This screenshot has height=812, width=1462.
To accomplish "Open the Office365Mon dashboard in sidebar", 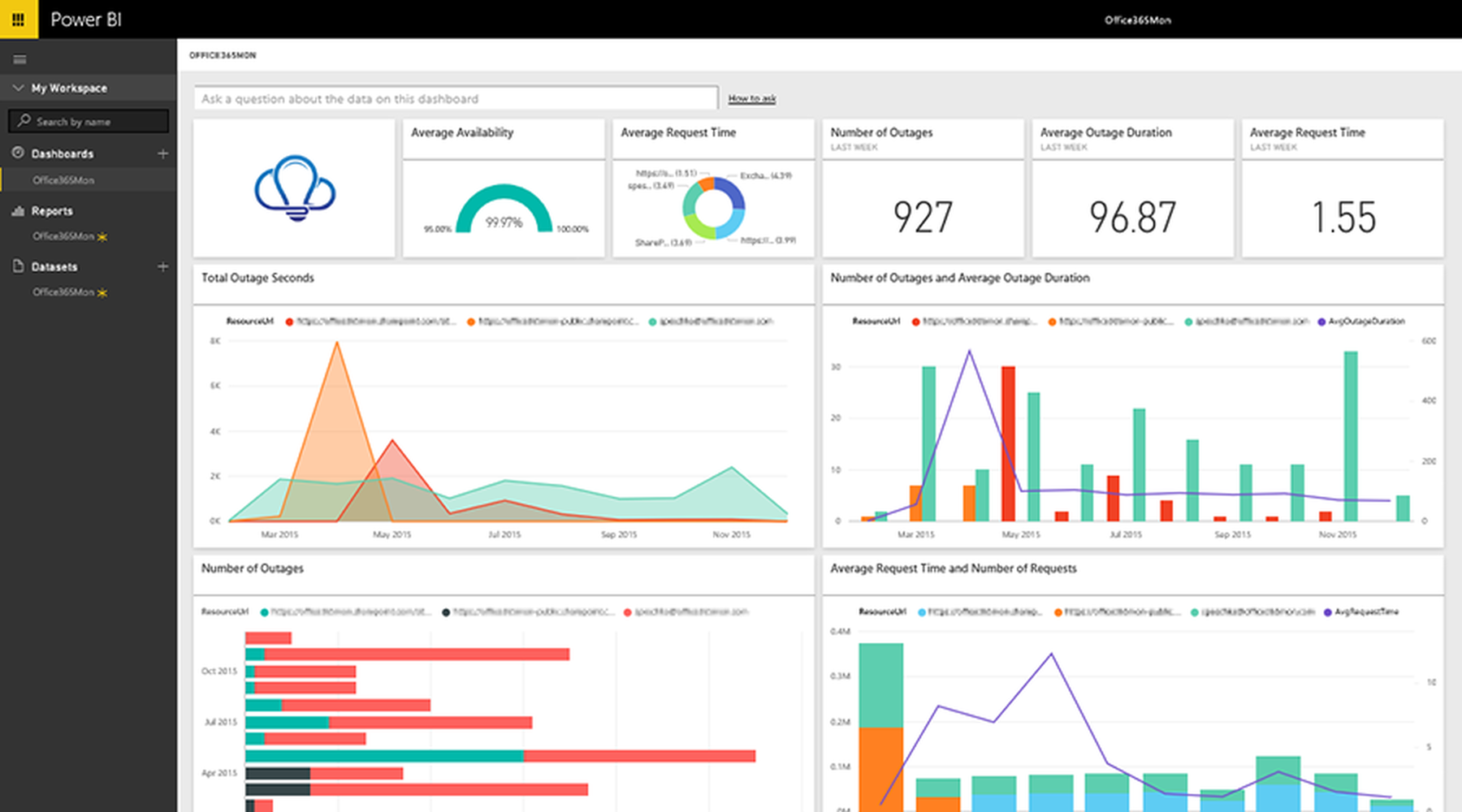I will pos(63,180).
